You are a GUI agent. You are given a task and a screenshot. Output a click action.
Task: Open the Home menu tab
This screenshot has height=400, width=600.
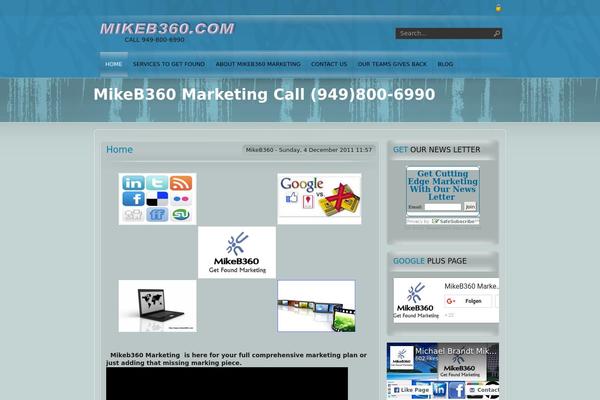click(114, 64)
